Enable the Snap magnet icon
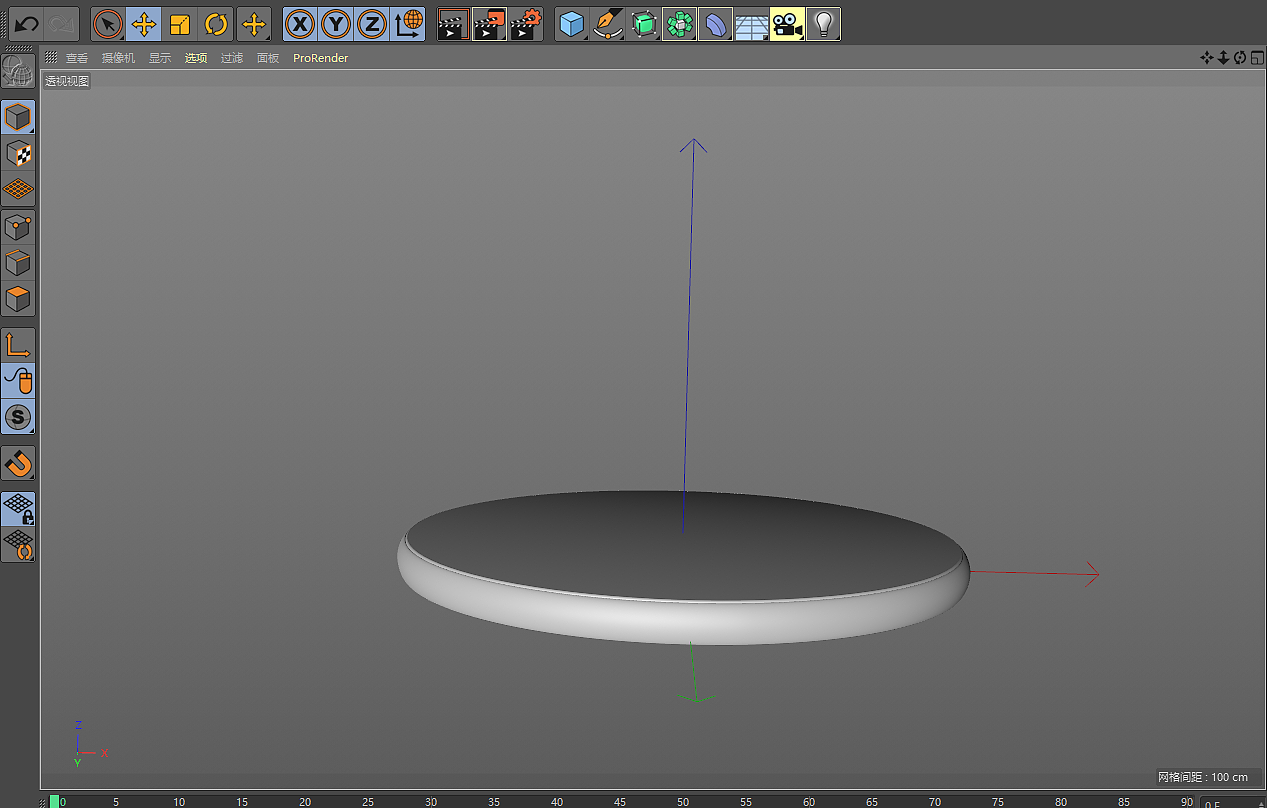Screen dimensions: 1267x808 (x=18, y=463)
